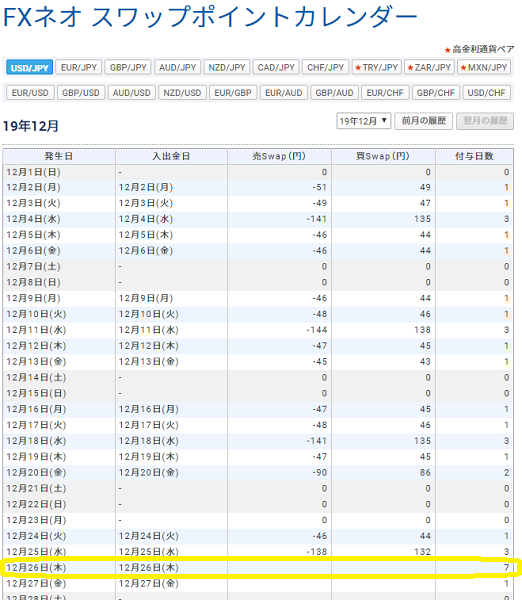The image size is (522, 600).
Task: Switch to NZD/USD pair
Action: pyautogui.click(x=182, y=93)
